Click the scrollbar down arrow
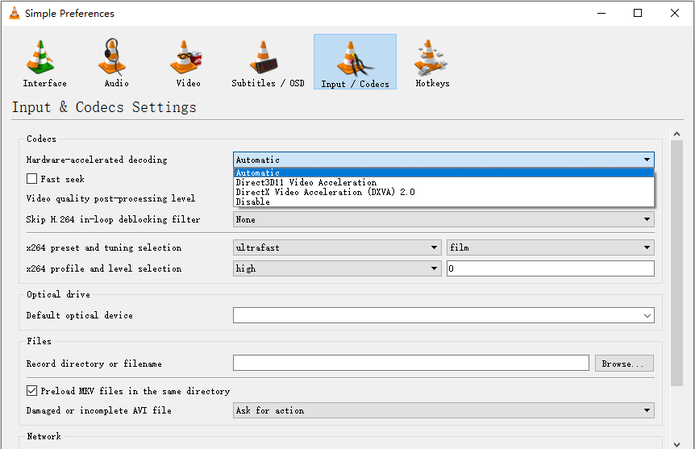This screenshot has height=449, width=695. pyautogui.click(x=677, y=444)
